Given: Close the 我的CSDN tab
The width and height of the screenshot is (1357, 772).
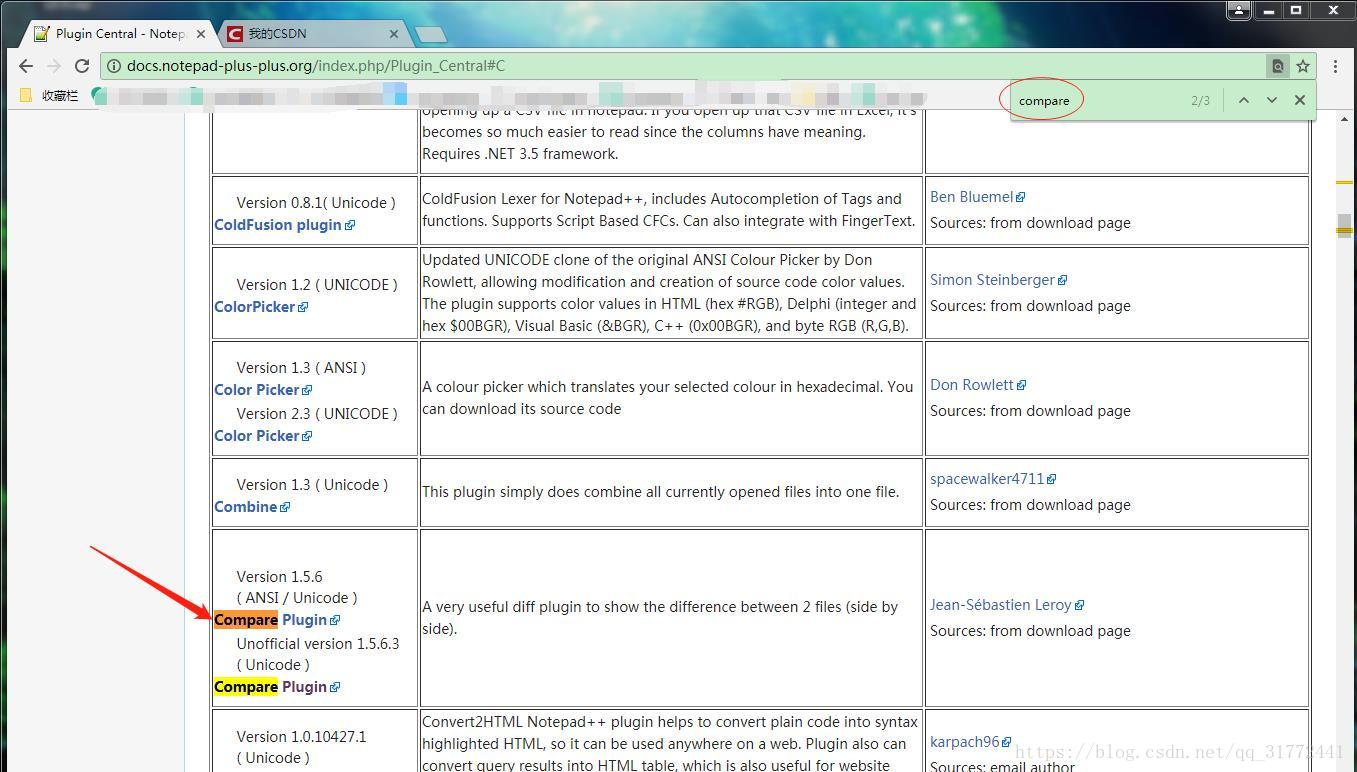Looking at the screenshot, I should (393, 33).
